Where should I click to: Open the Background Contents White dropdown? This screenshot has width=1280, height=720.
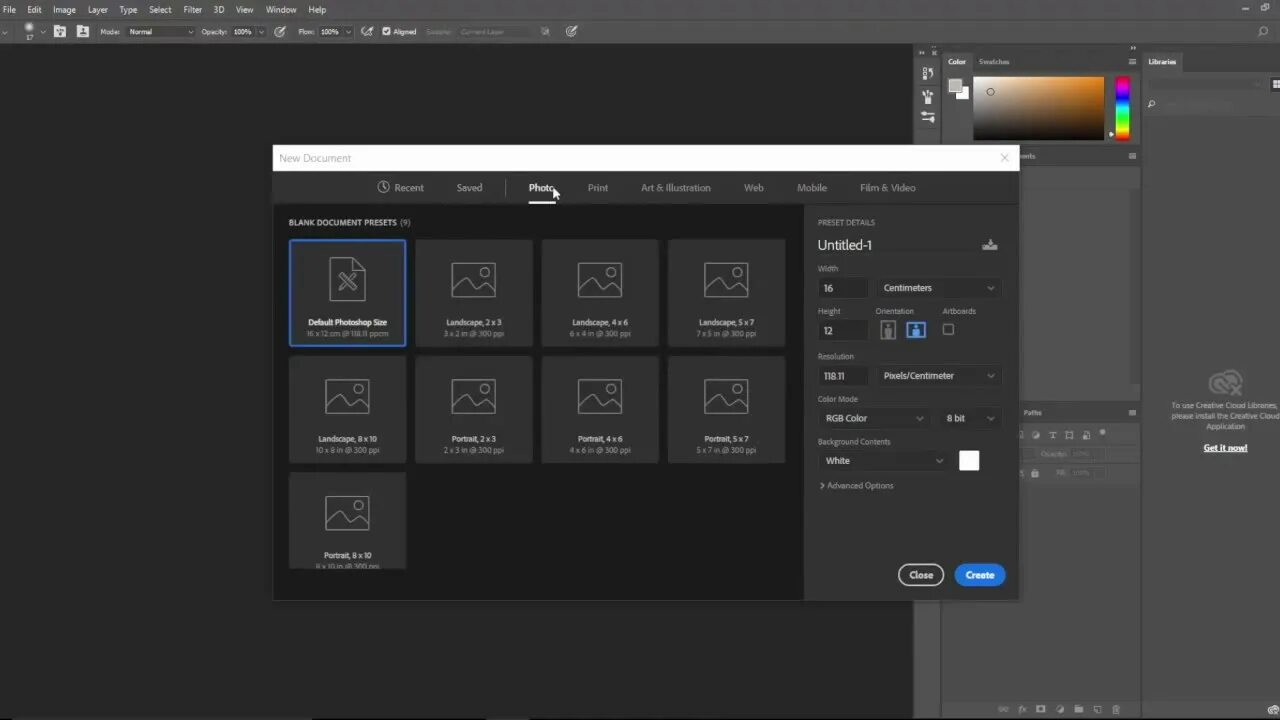[x=883, y=461]
